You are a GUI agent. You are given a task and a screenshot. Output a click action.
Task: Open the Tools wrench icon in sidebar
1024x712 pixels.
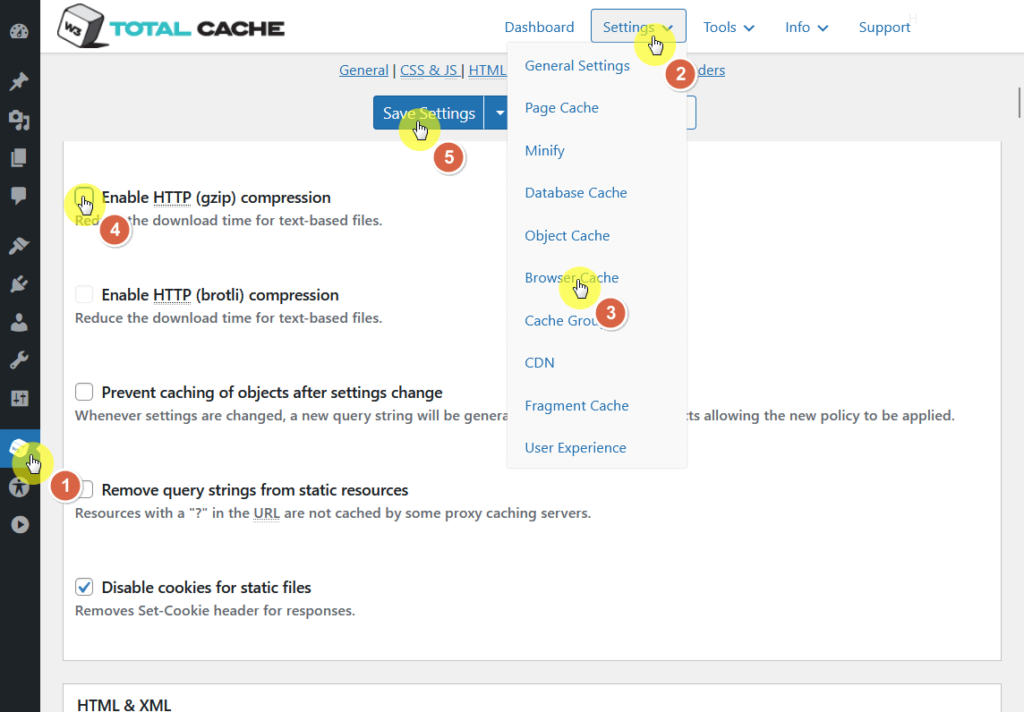pos(19,360)
